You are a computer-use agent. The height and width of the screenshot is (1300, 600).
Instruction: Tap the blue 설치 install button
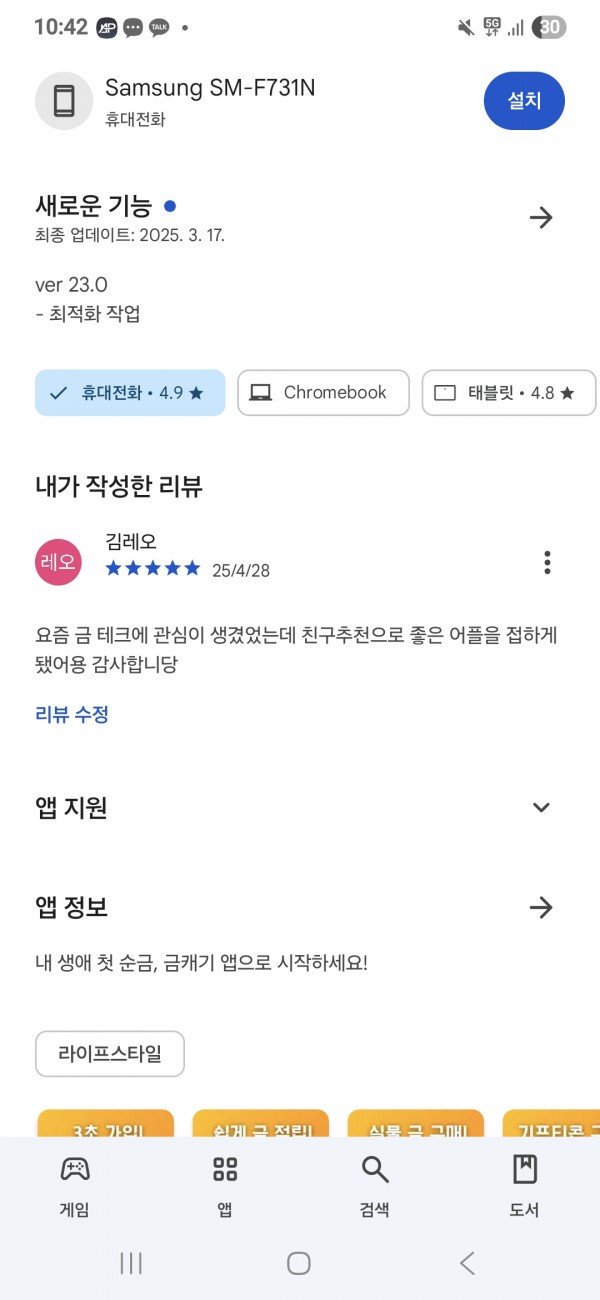click(524, 101)
